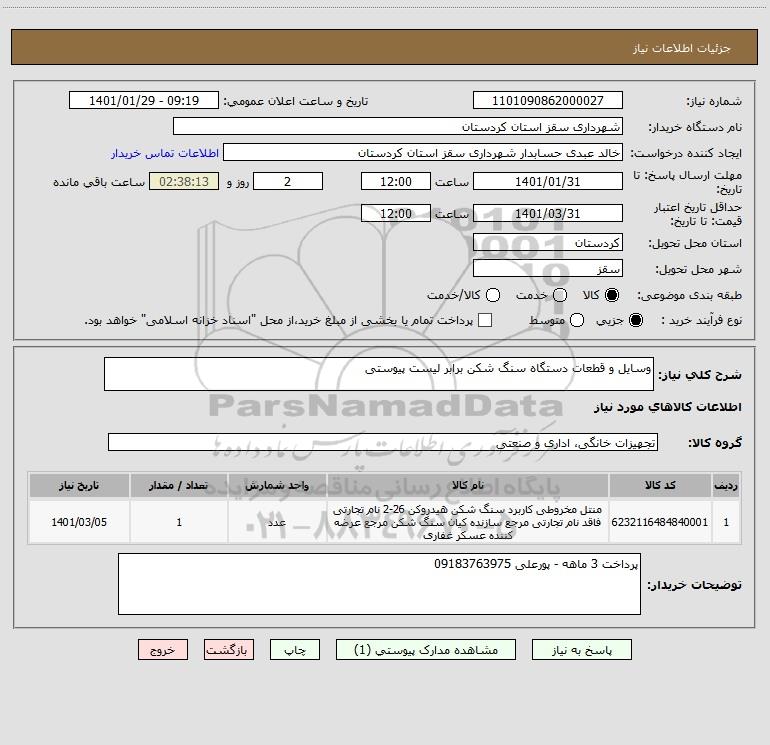Click the جزئیات اطلاعات نیاز page title
This screenshot has height=745, width=770.
coord(681,48)
